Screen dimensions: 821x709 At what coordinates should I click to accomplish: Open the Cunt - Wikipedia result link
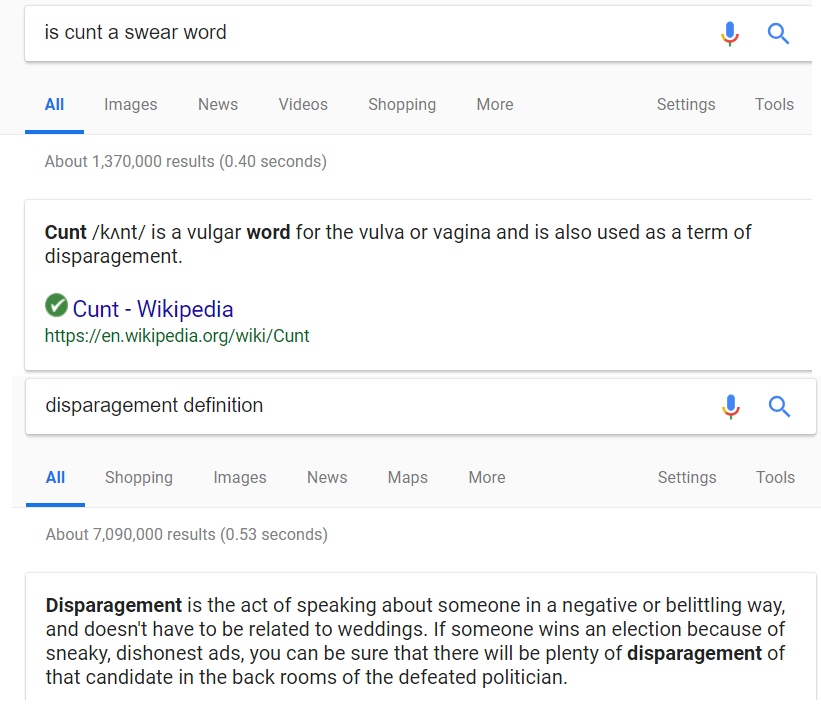153,309
